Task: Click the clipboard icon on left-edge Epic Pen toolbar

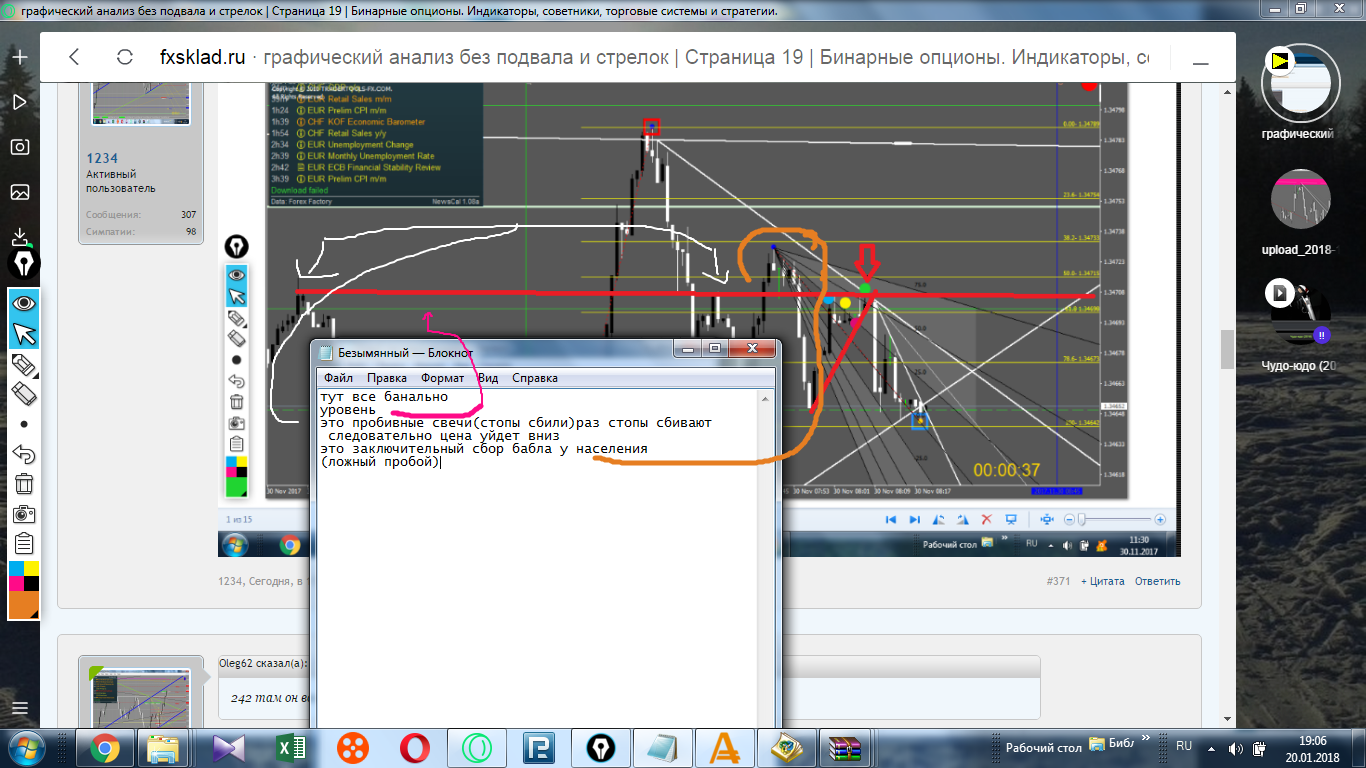Action: click(x=24, y=544)
